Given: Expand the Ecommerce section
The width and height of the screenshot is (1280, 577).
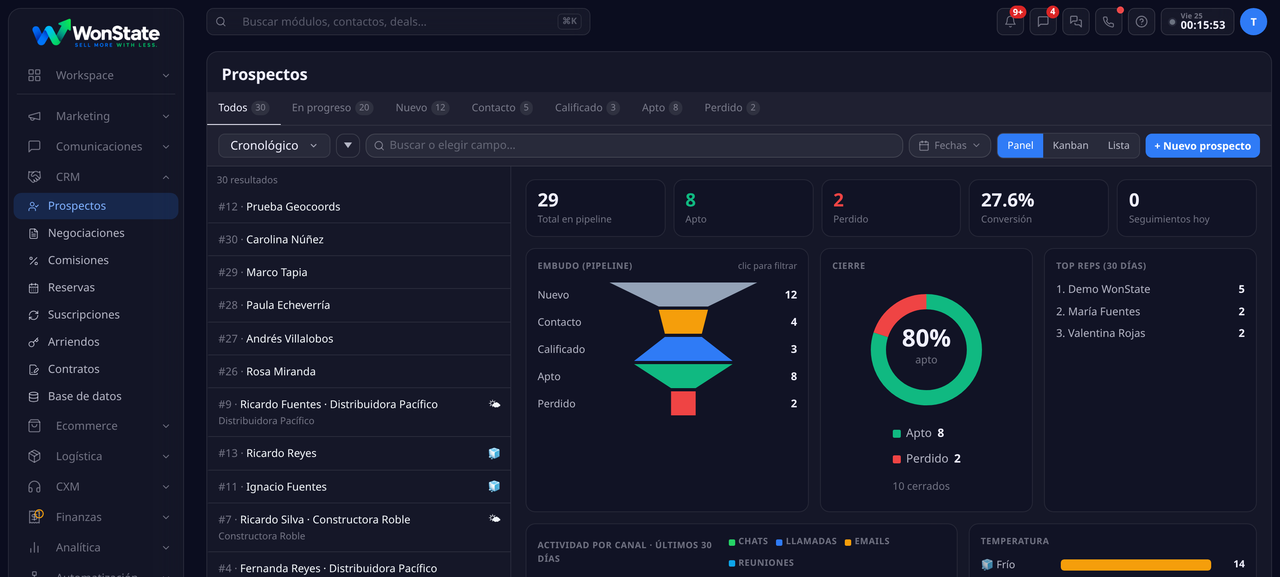Looking at the screenshot, I should [96, 426].
